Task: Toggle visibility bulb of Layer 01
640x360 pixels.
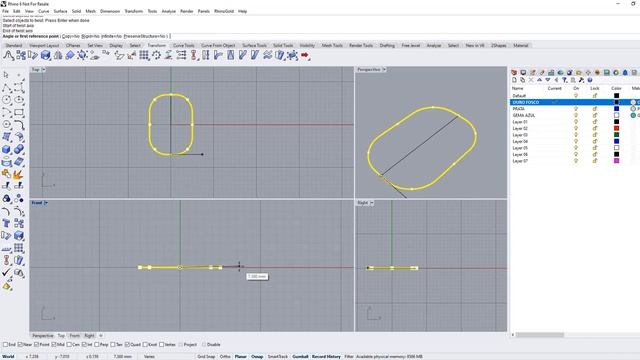Action: coord(576,122)
